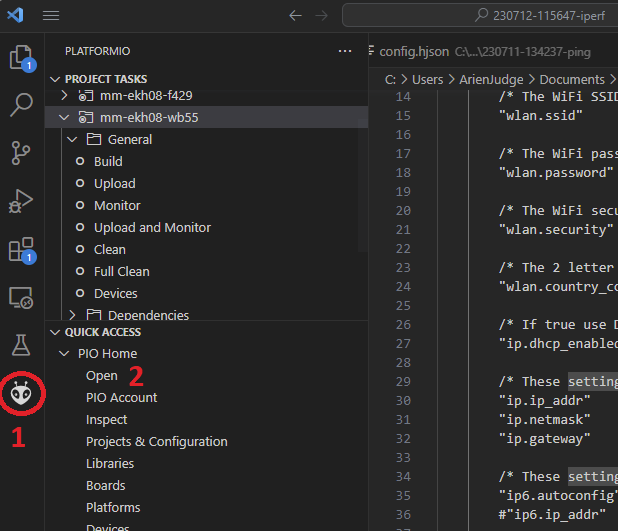Open the Source Control view

(21, 153)
